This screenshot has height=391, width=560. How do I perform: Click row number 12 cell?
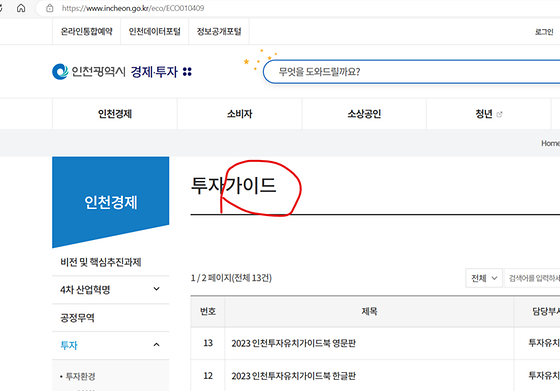[x=208, y=376]
